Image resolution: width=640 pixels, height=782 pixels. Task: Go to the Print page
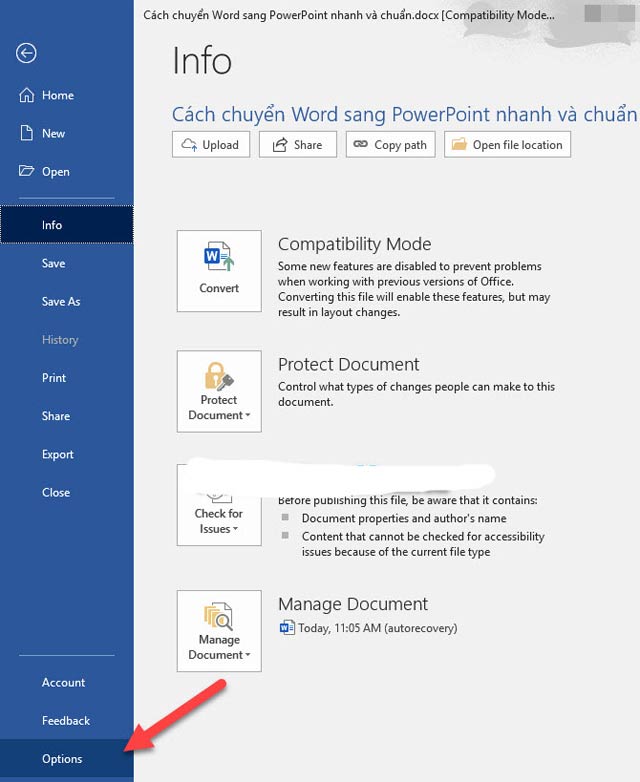67,378
